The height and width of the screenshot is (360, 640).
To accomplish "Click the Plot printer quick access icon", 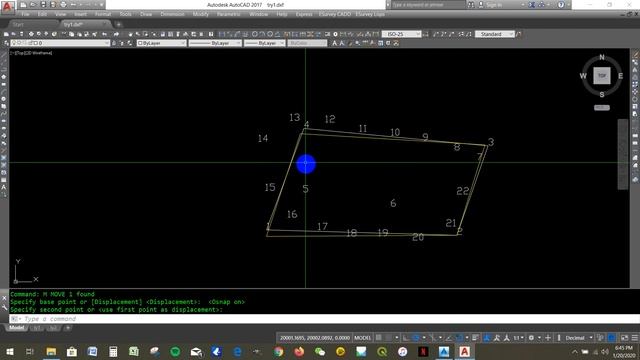I will [63, 5].
